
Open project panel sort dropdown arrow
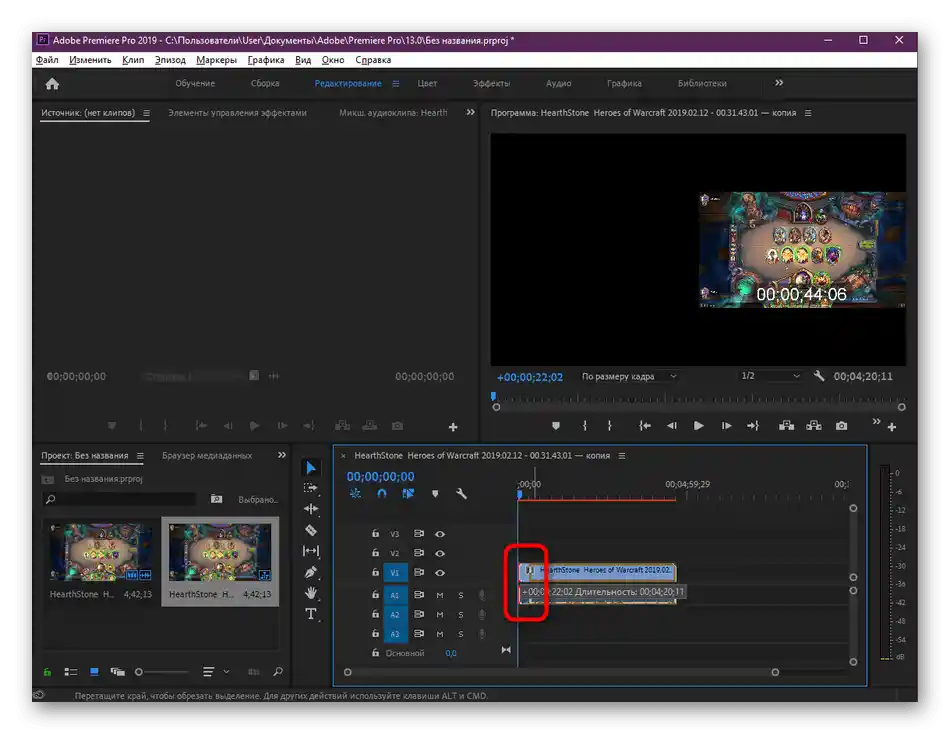pyautogui.click(x=226, y=672)
